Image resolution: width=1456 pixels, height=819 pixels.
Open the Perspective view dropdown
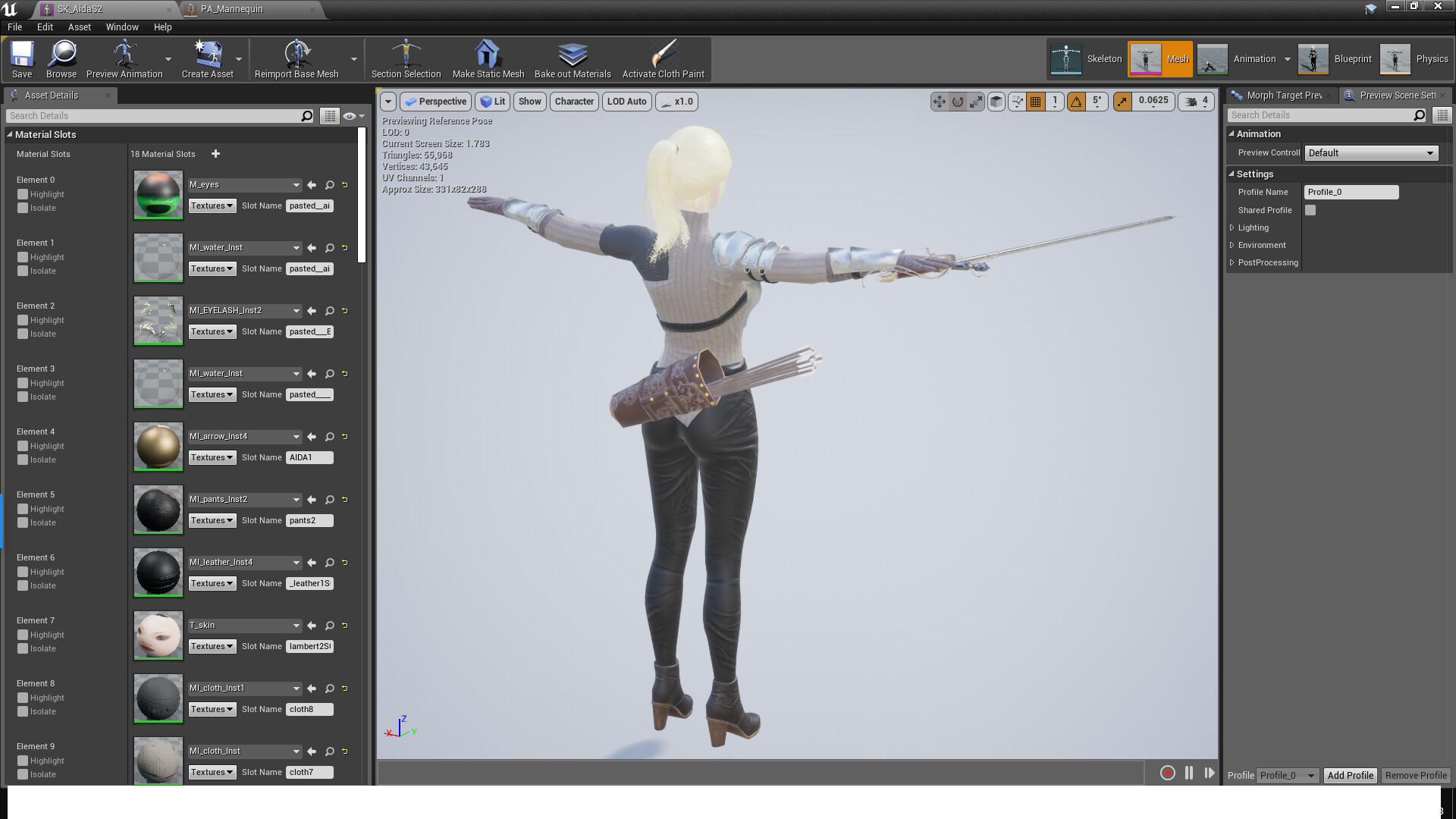(435, 101)
